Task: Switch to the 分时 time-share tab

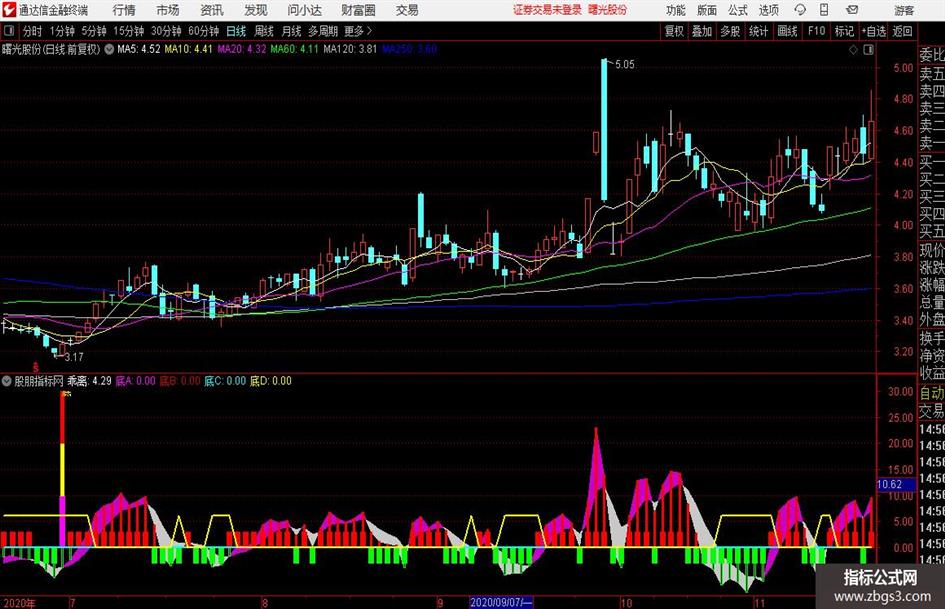Action: point(32,31)
